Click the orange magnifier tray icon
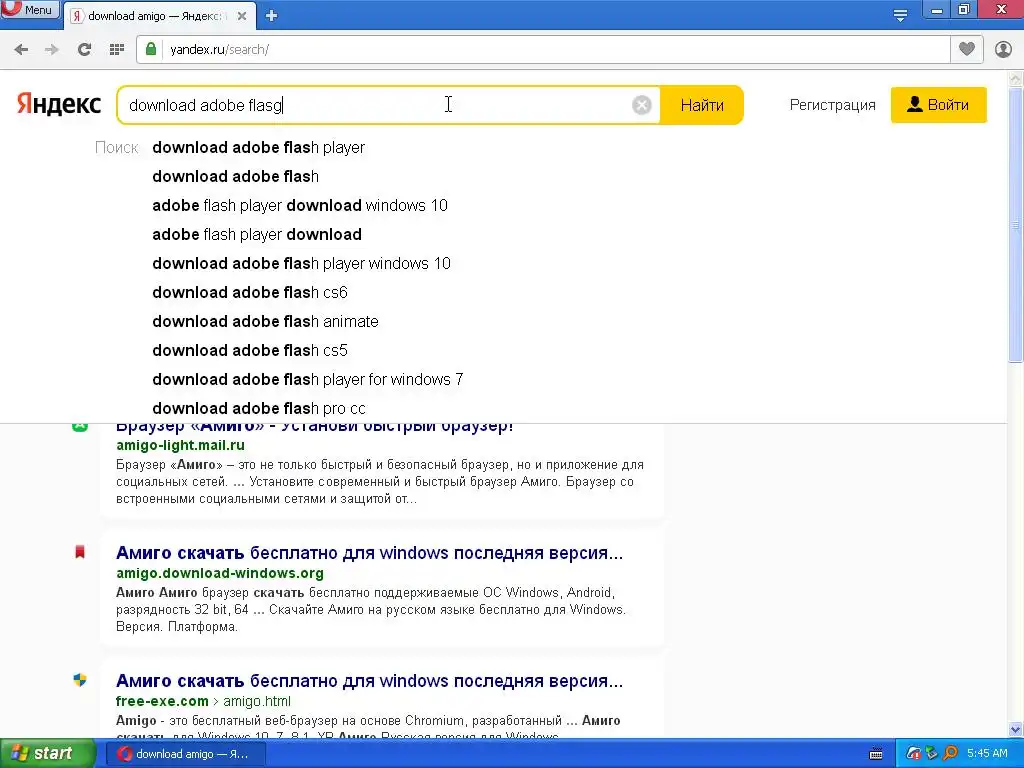This screenshot has height=768, width=1024. pyautogui.click(x=950, y=754)
